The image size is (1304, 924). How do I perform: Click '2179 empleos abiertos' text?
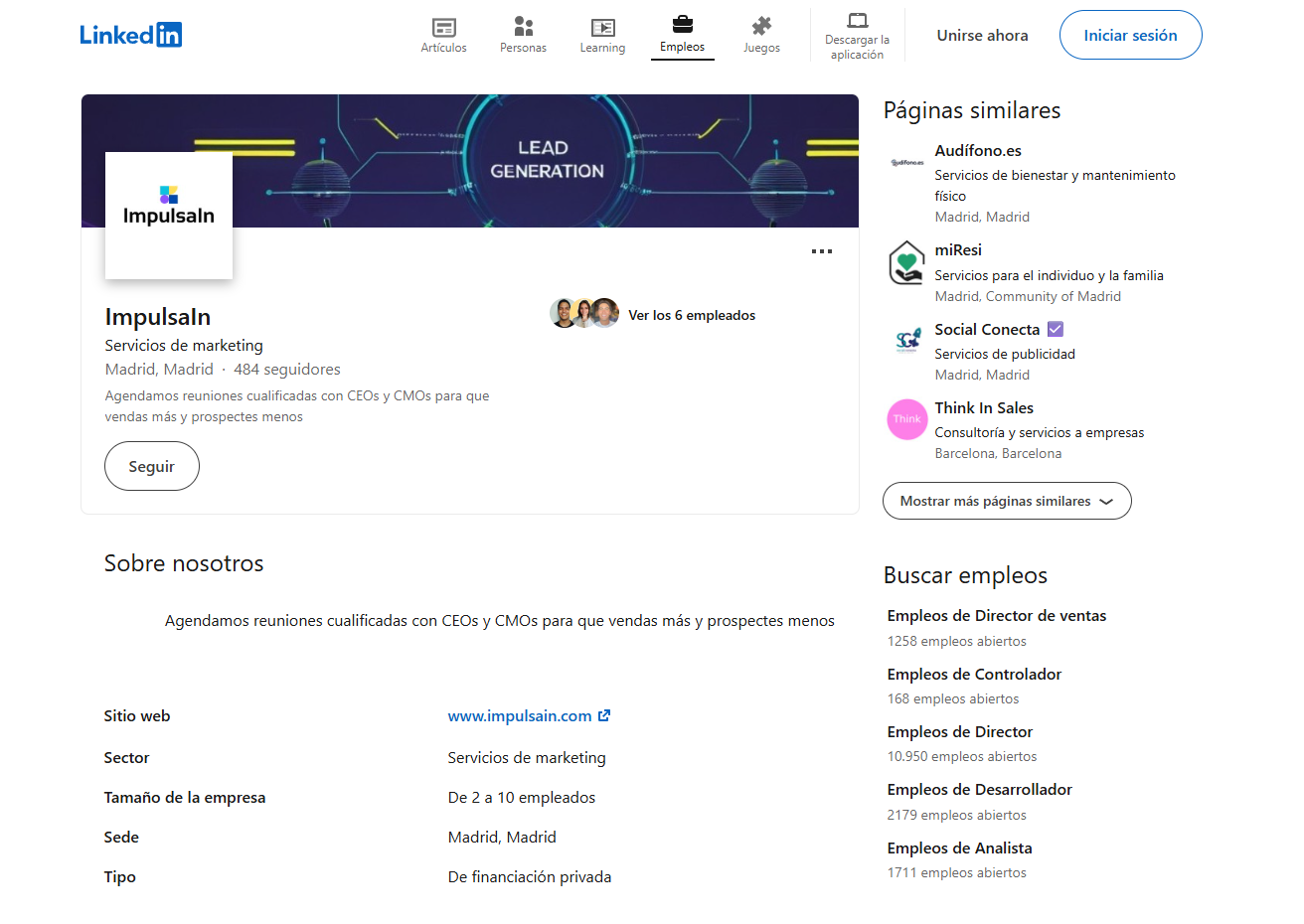click(x=957, y=815)
